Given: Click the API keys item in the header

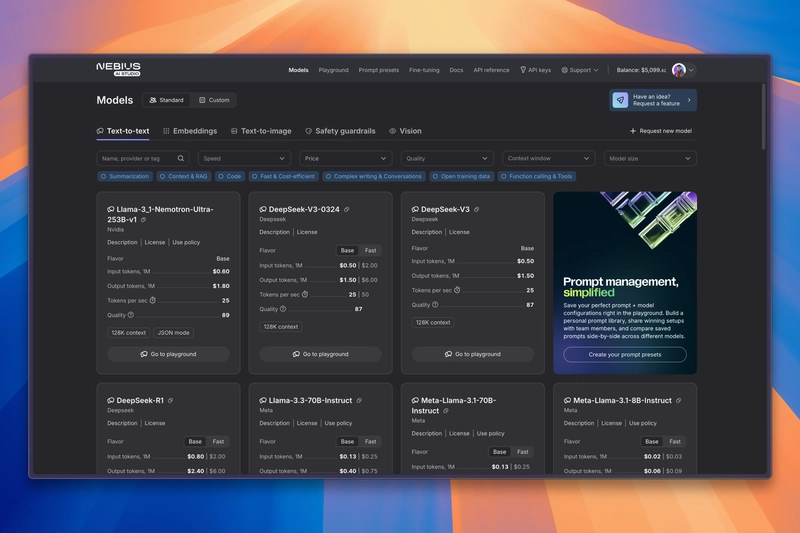Looking at the screenshot, I should coord(535,70).
